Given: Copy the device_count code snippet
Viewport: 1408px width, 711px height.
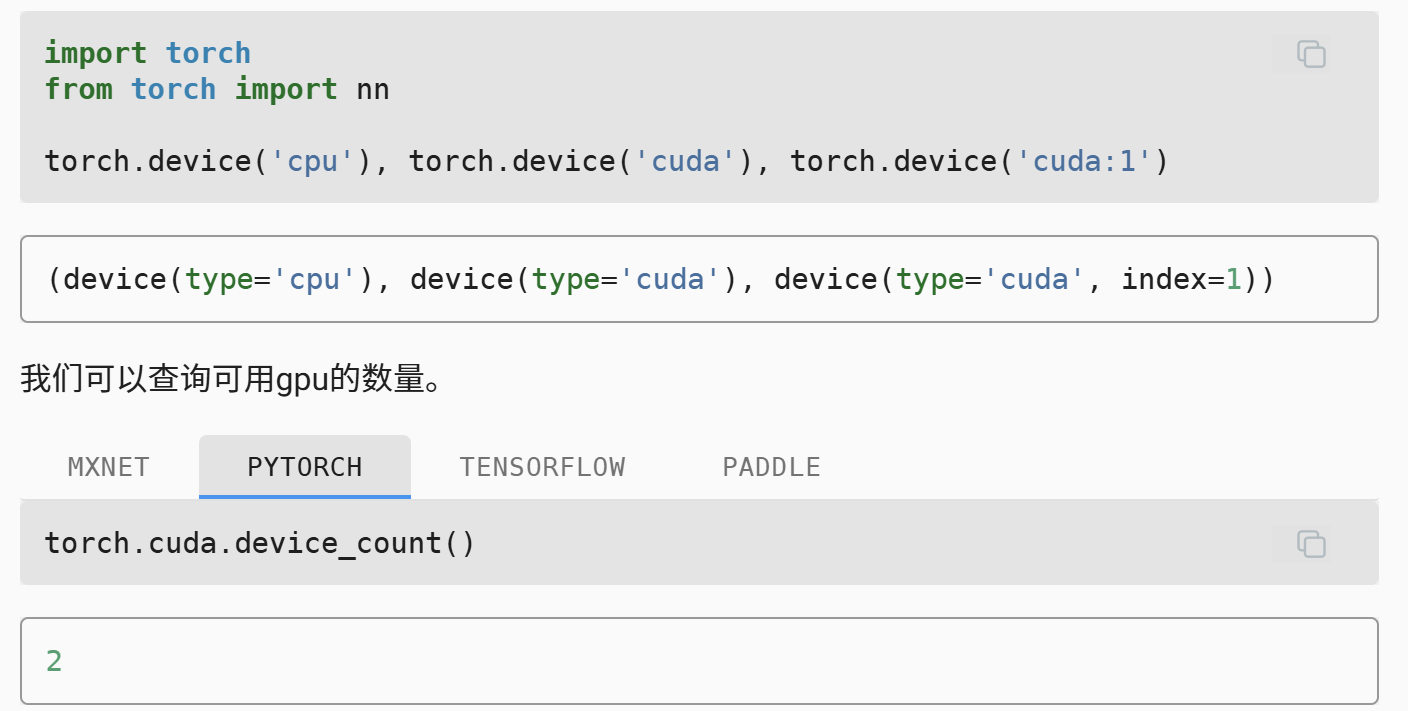Looking at the screenshot, I should 1310,543.
